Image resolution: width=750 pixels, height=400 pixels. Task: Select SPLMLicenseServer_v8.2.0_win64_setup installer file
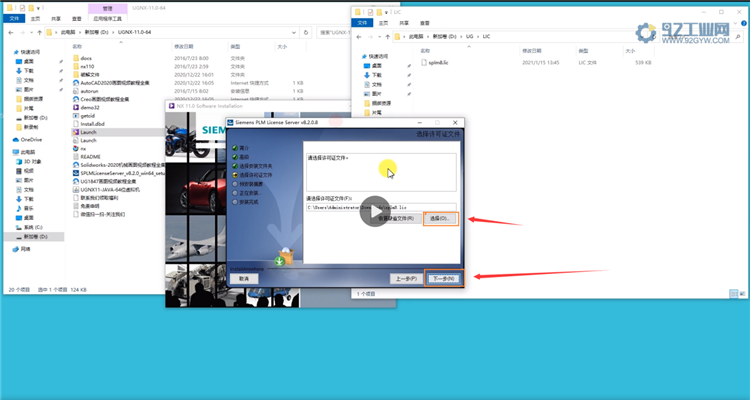point(119,173)
